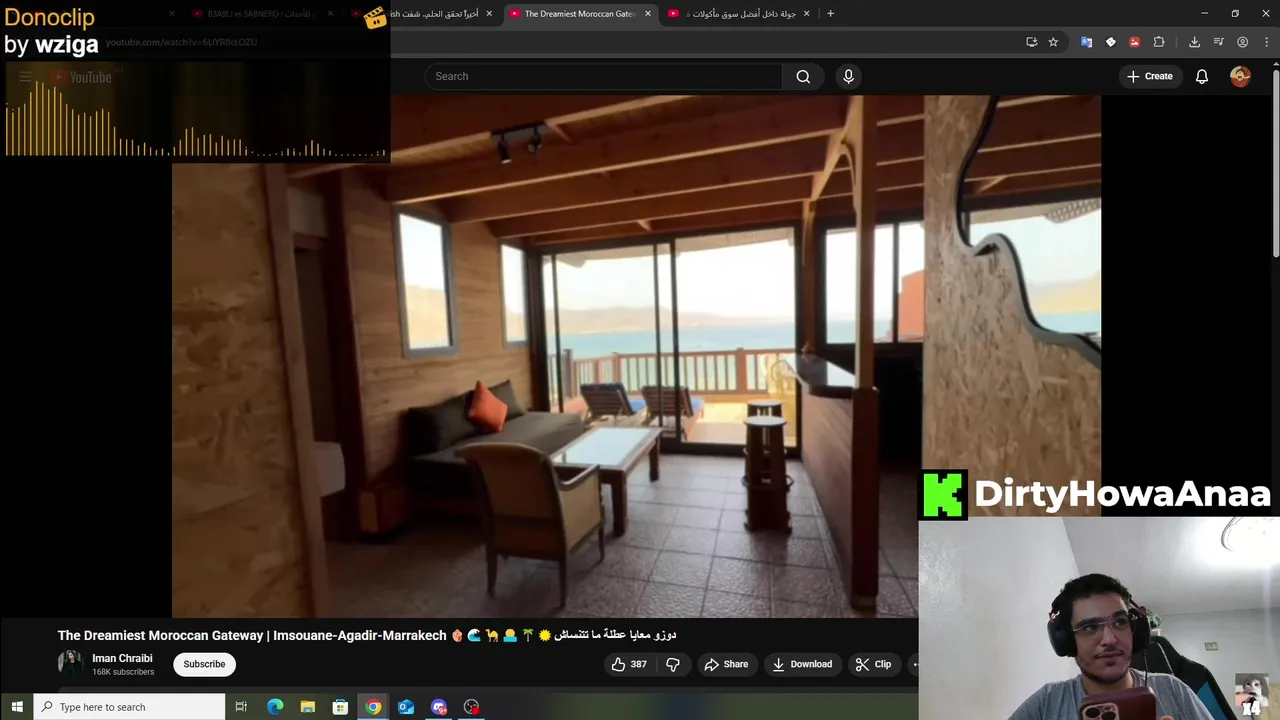
Task: Click the red image extension icon
Action: coord(1134,42)
